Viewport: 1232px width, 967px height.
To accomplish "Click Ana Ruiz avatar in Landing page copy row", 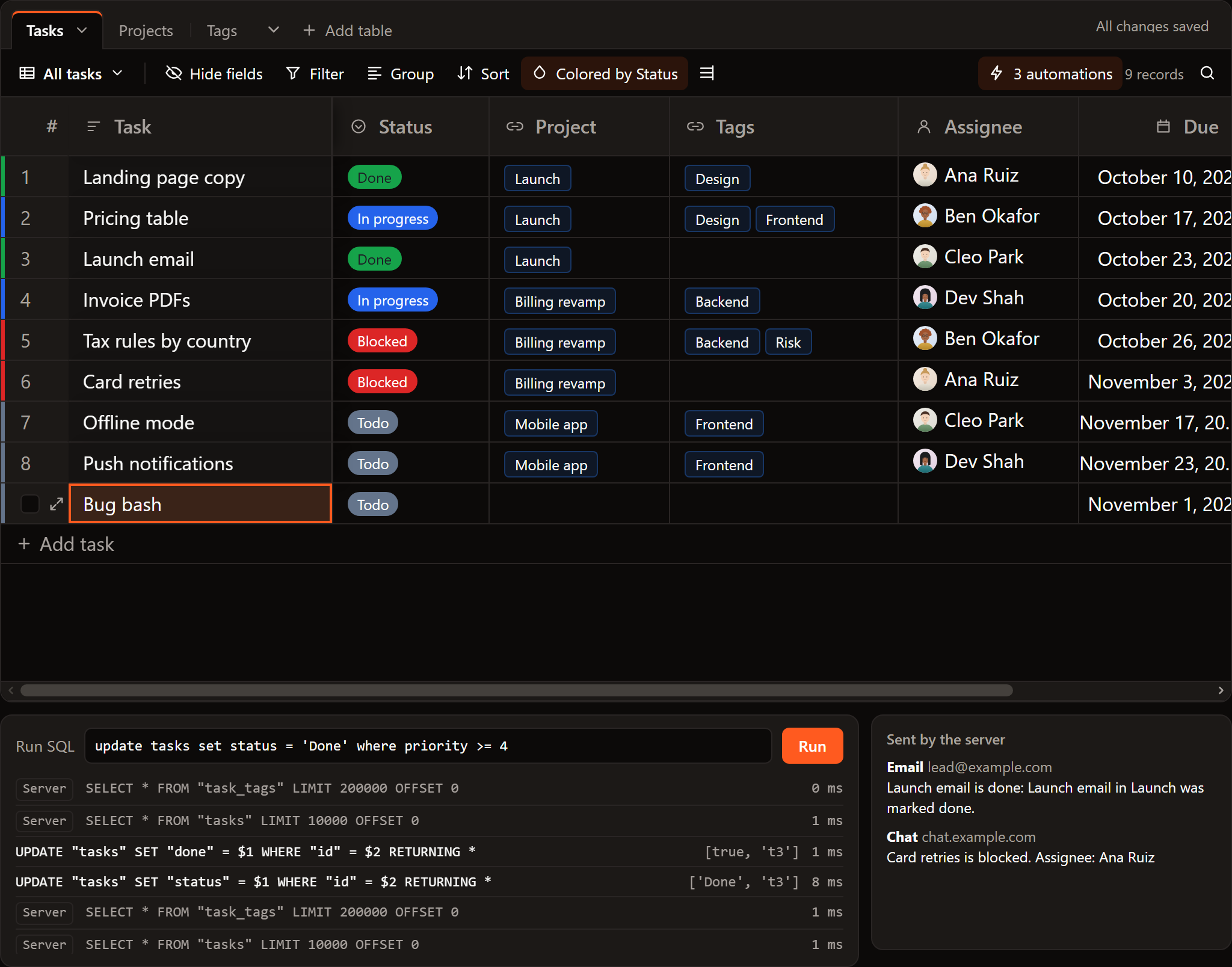I will click(x=925, y=175).
